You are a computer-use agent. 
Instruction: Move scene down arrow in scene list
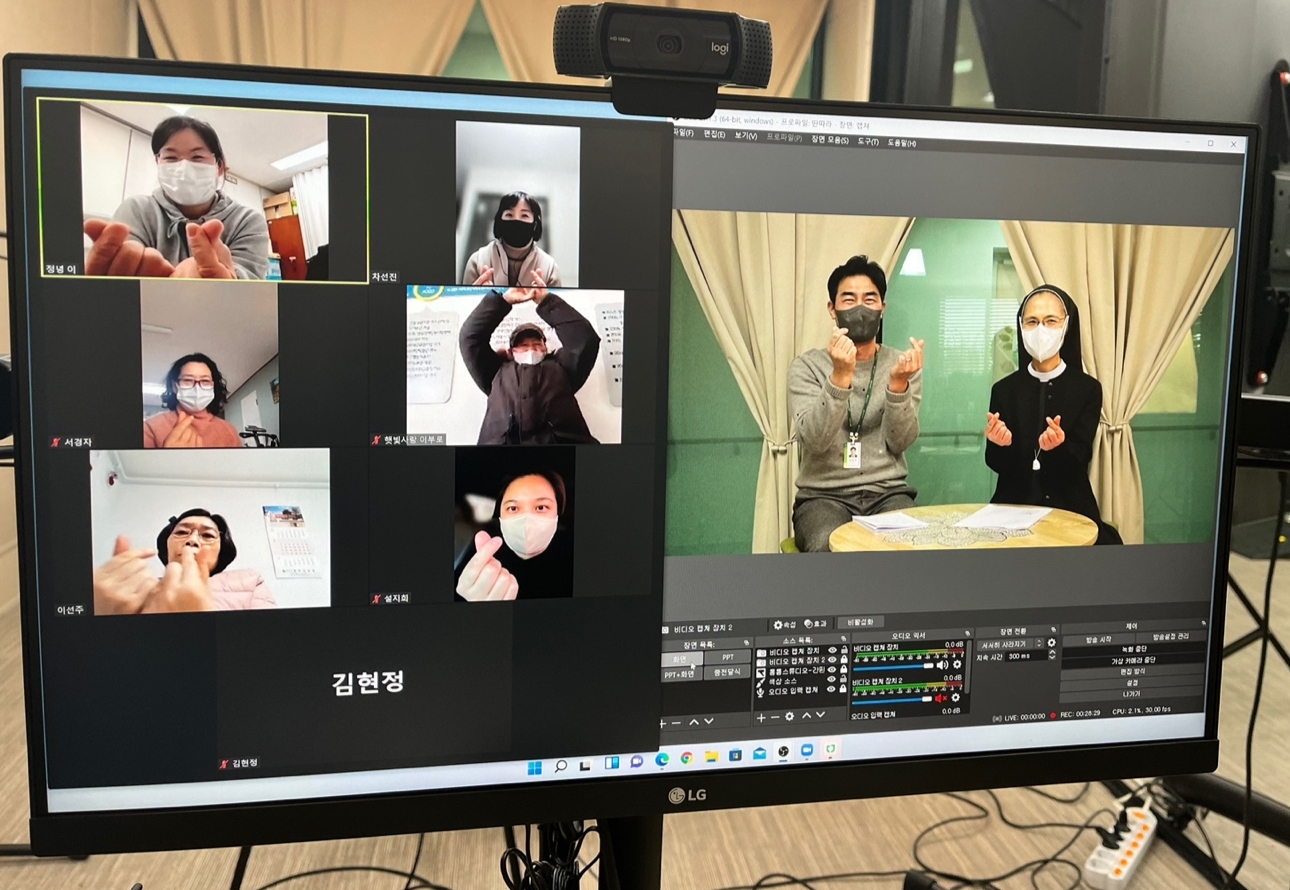point(708,721)
